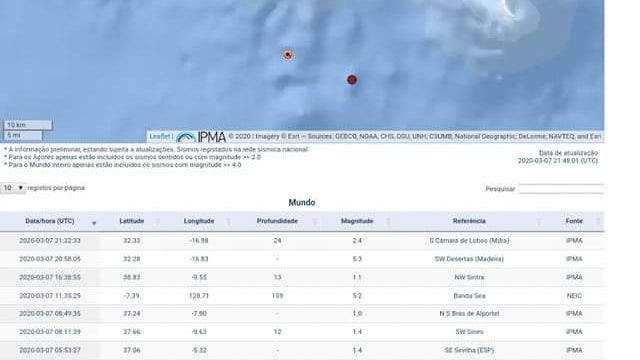Screen dimensions: 640x360
Task: Focus the Pesquisar search field
Action: click(x=561, y=189)
